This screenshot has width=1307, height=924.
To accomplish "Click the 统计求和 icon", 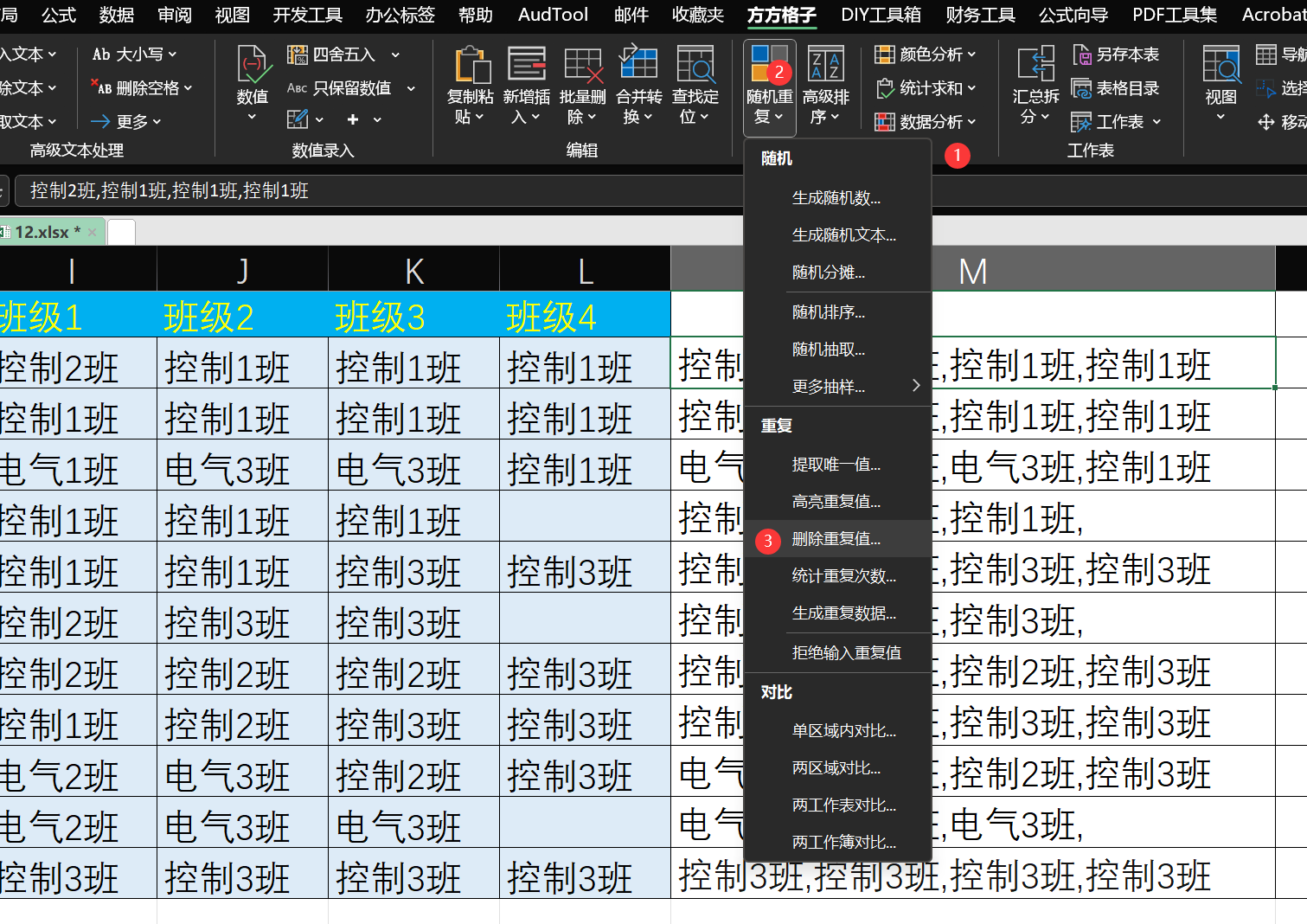I will point(884,88).
